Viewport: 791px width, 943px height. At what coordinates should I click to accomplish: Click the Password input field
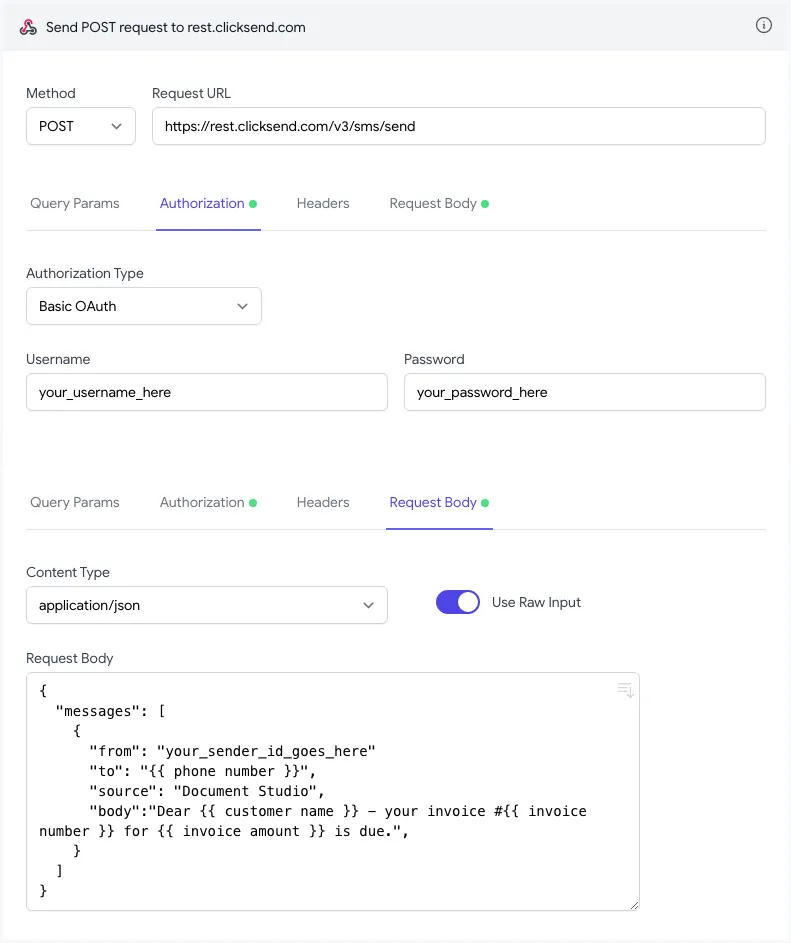click(584, 392)
